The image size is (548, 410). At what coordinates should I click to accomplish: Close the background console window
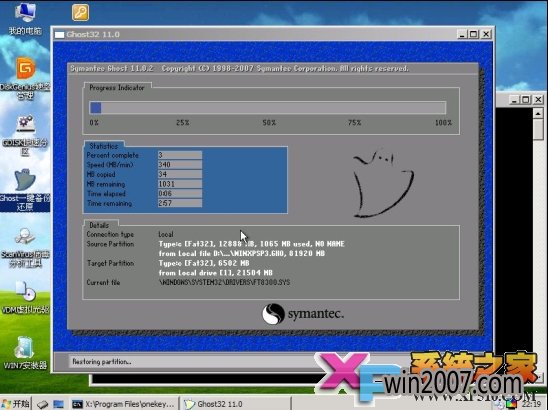pyautogui.click(x=539, y=100)
